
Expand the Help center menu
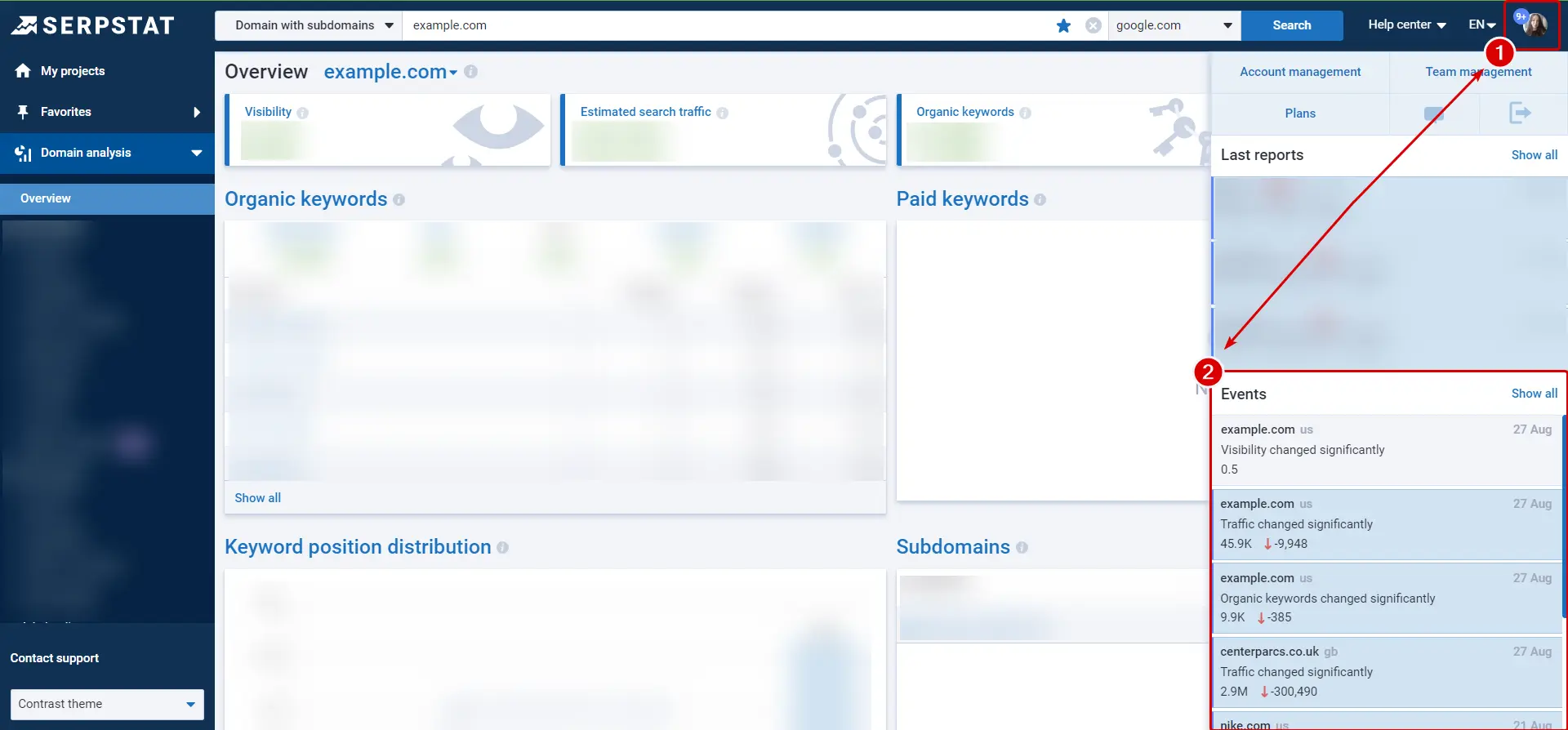pos(1407,24)
